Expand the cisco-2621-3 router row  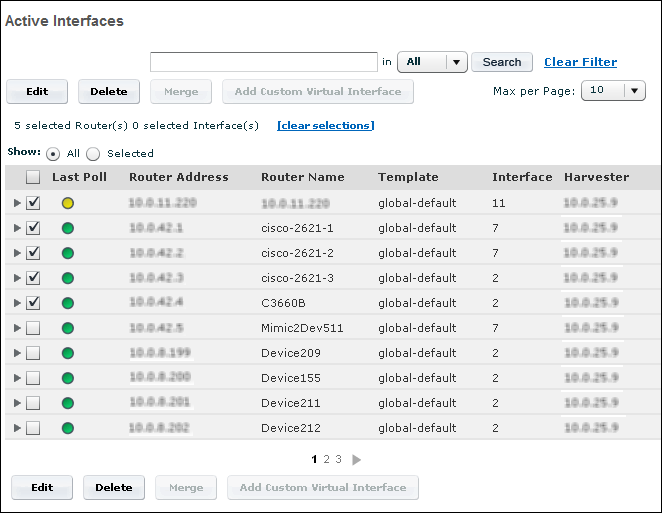coord(16,278)
